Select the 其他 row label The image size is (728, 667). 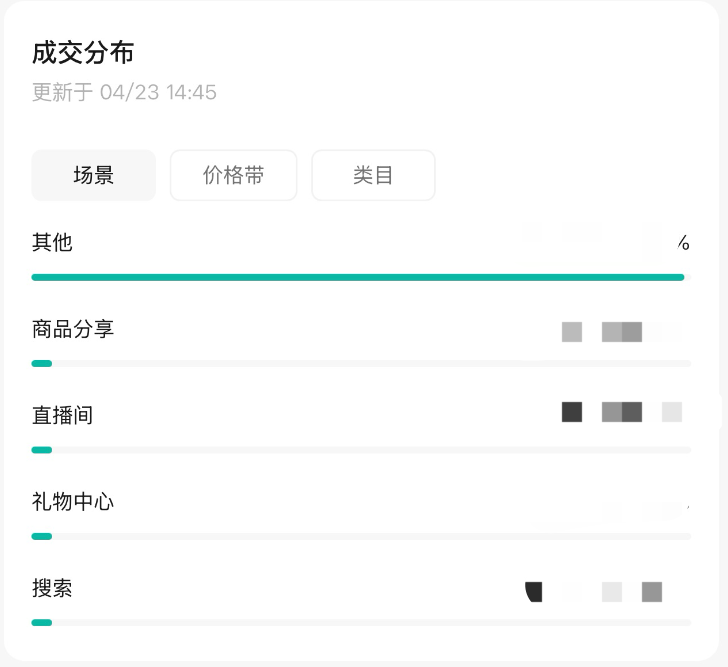point(52,243)
